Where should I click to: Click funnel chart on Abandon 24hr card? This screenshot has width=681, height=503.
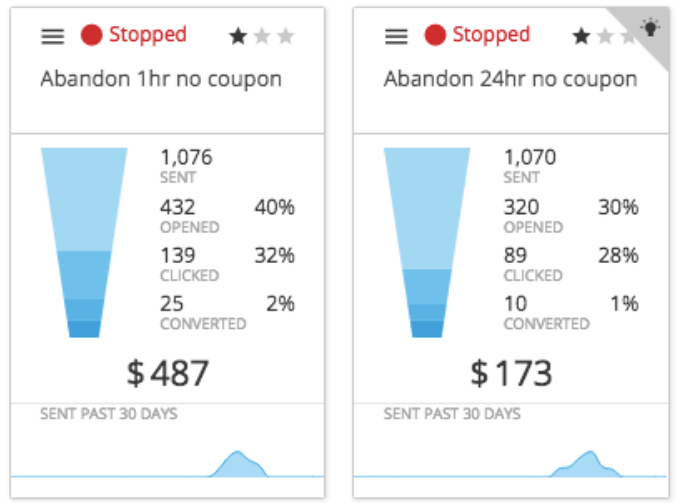coord(427,242)
